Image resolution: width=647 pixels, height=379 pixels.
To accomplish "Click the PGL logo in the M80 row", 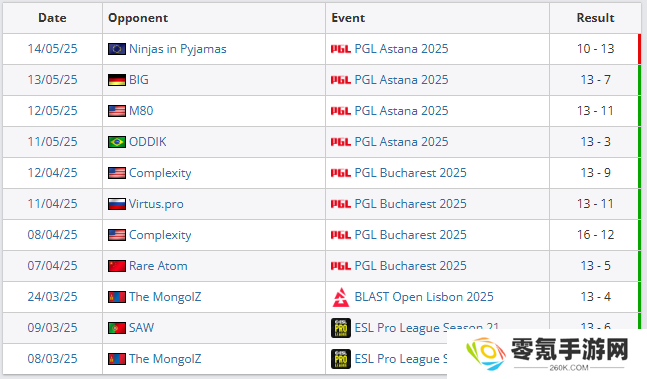I will (341, 111).
